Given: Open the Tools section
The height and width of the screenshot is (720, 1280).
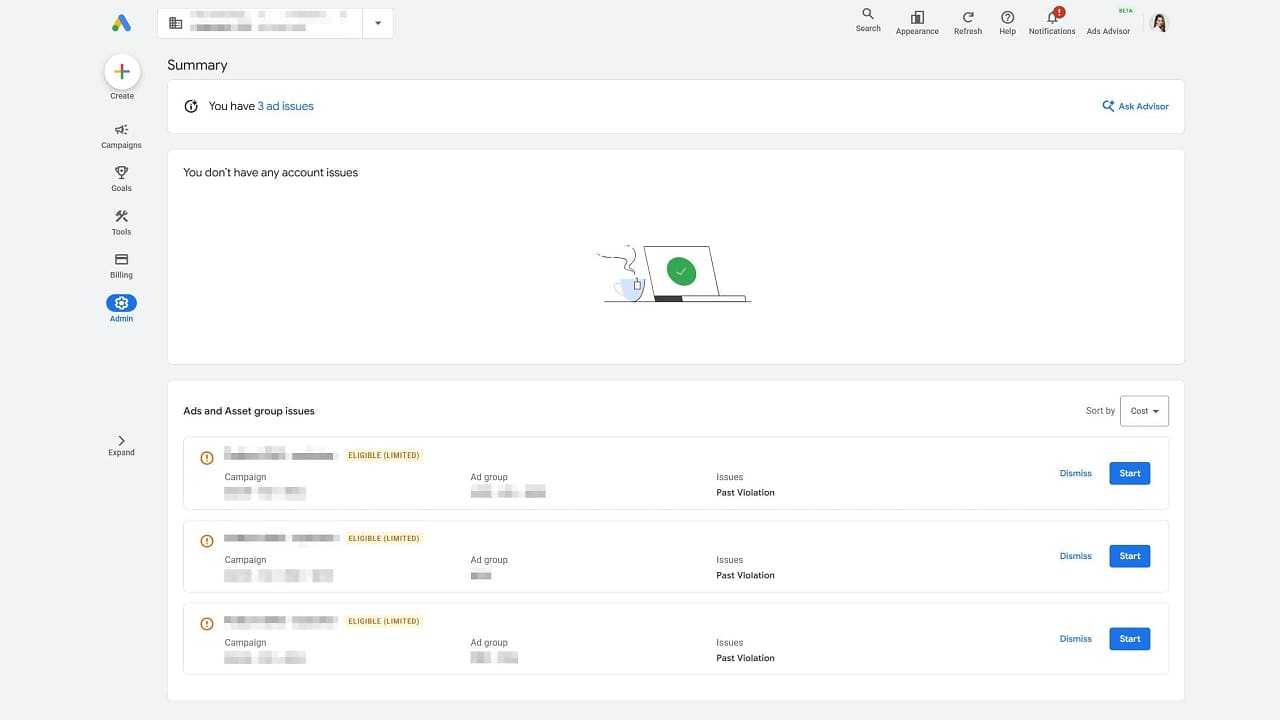Looking at the screenshot, I should (x=121, y=222).
